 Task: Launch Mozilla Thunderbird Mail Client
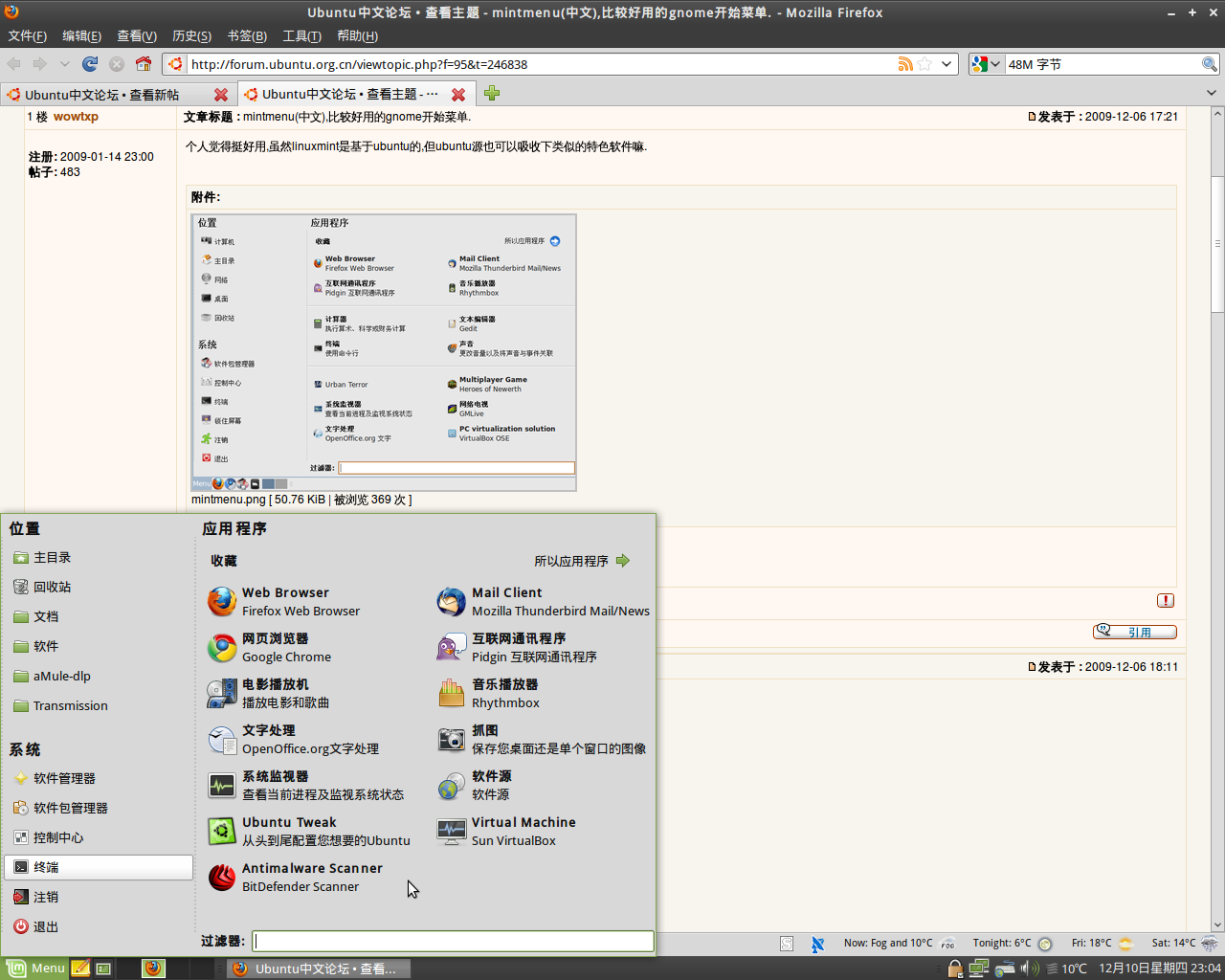tap(544, 602)
